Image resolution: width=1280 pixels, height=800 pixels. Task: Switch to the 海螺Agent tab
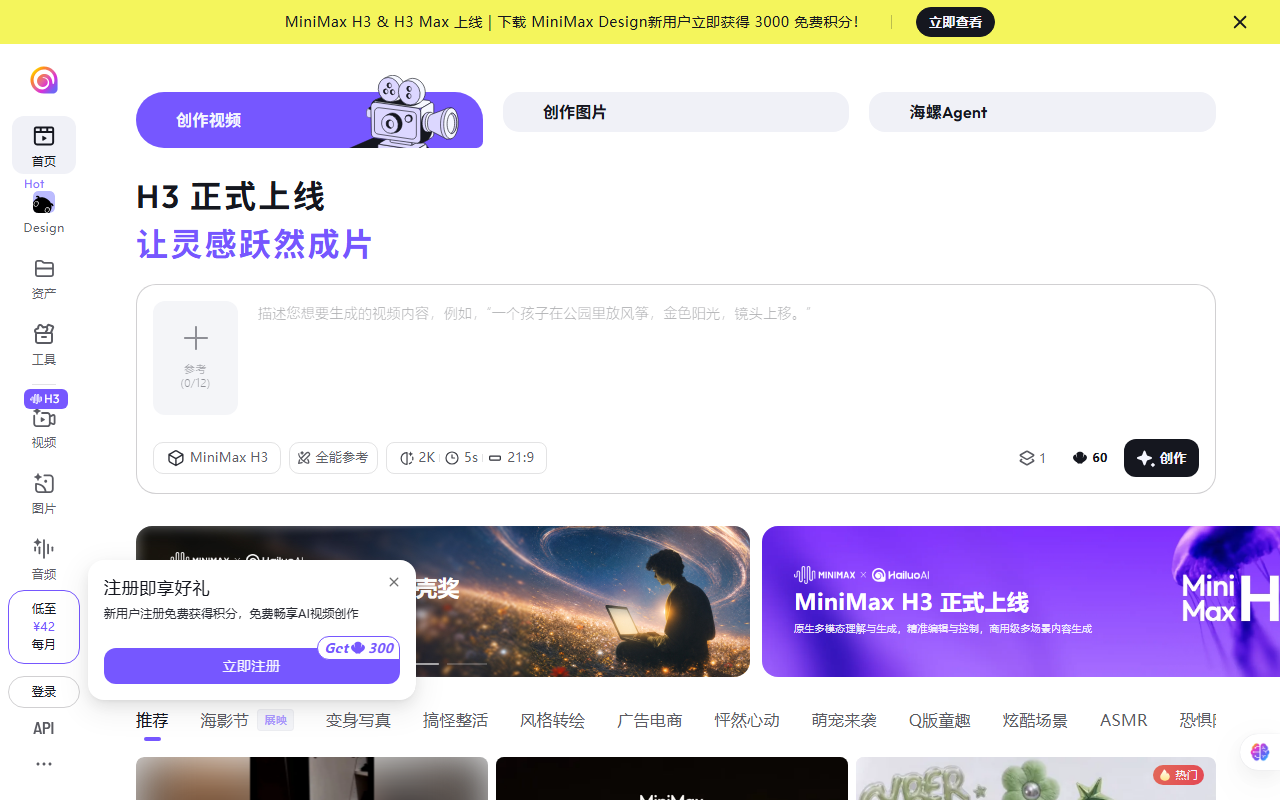coord(1042,112)
